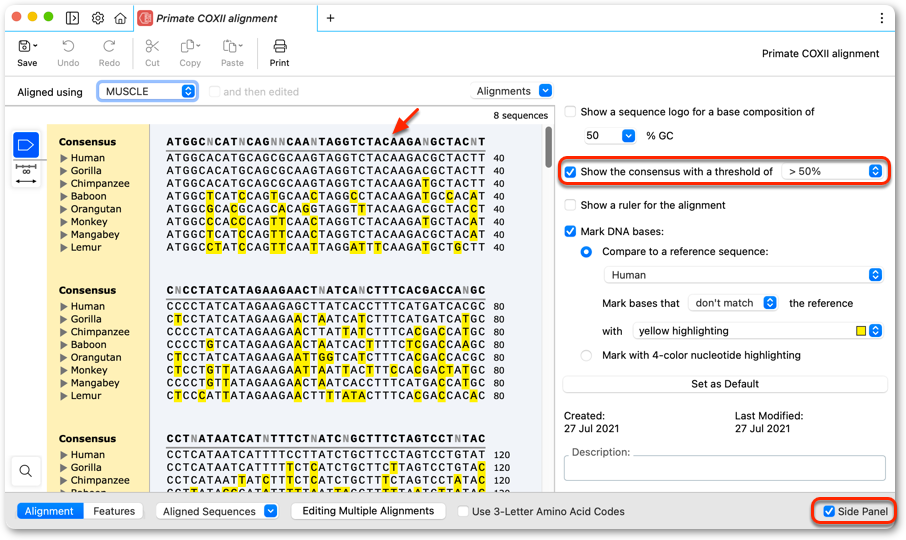Click the Undo toolbar icon
This screenshot has width=906, height=540.
[68, 47]
